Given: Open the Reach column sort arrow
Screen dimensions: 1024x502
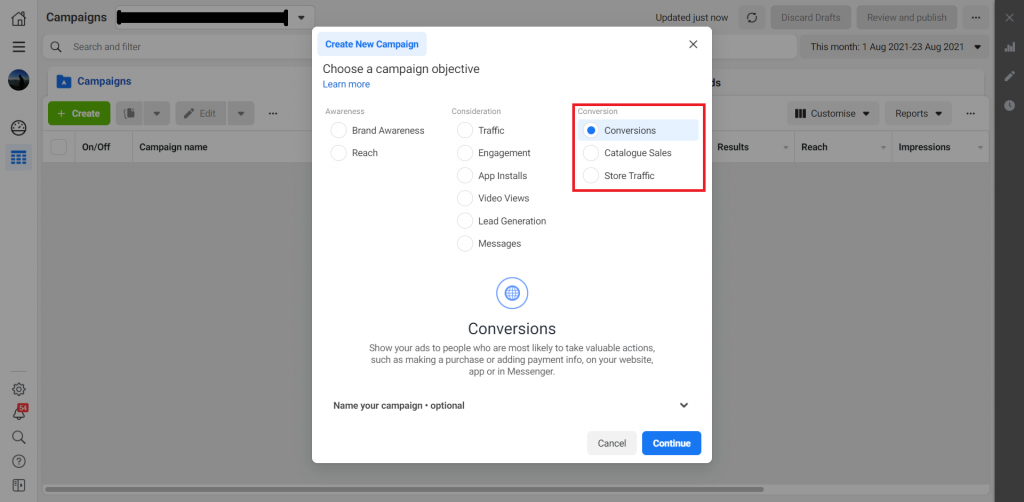Looking at the screenshot, I should click(883, 148).
